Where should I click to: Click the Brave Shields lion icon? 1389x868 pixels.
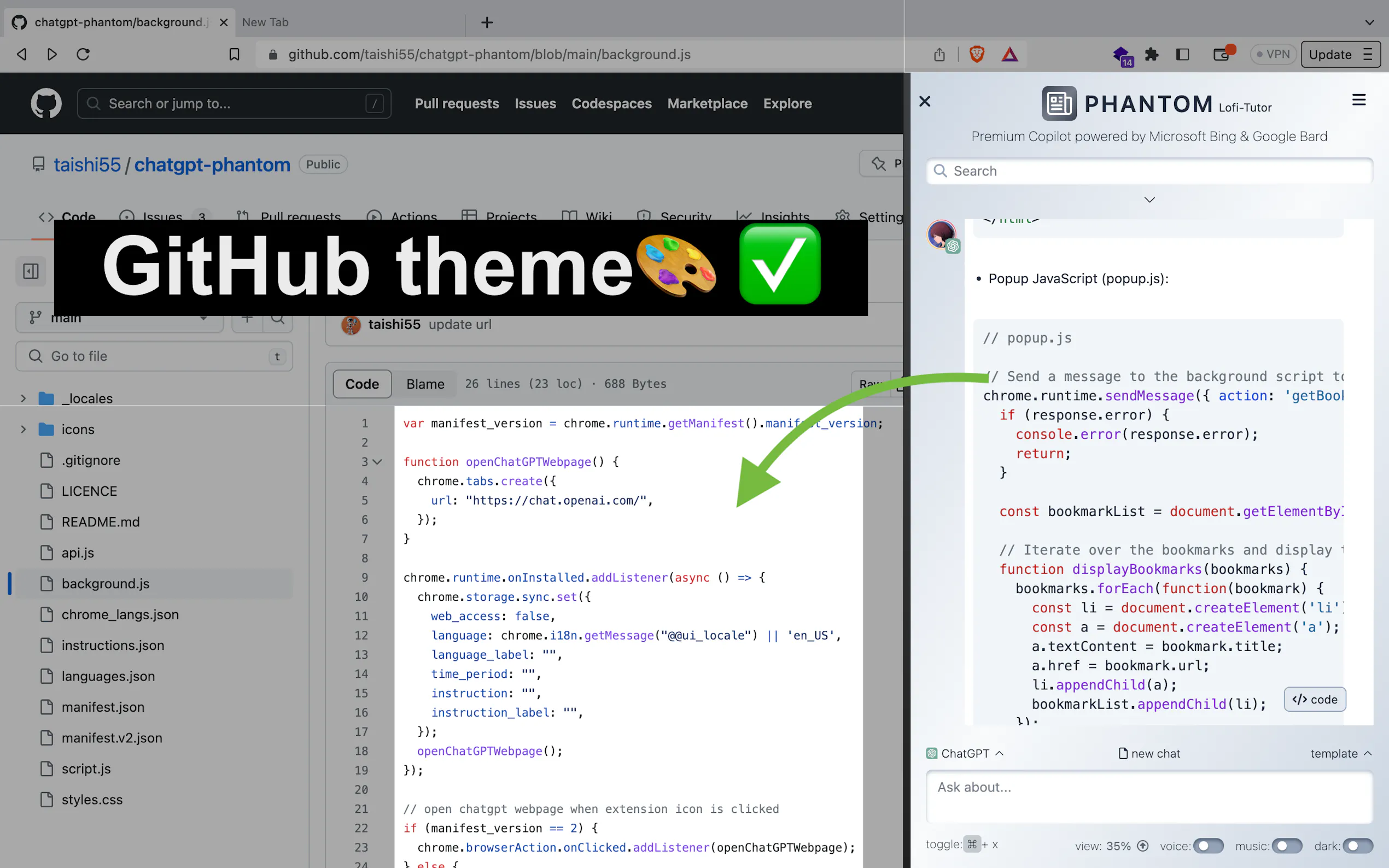[977, 55]
